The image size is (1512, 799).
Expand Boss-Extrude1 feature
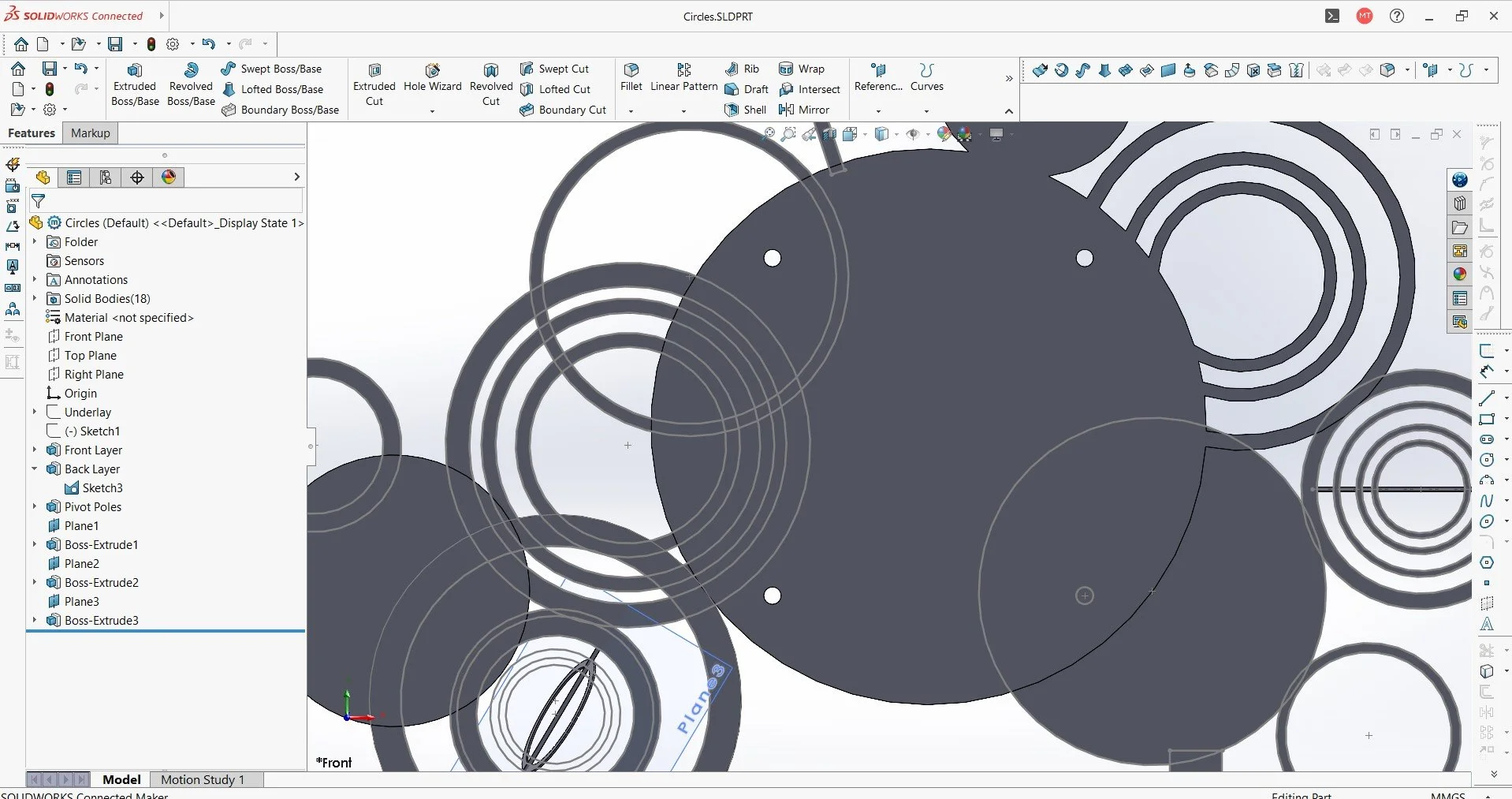(x=34, y=545)
